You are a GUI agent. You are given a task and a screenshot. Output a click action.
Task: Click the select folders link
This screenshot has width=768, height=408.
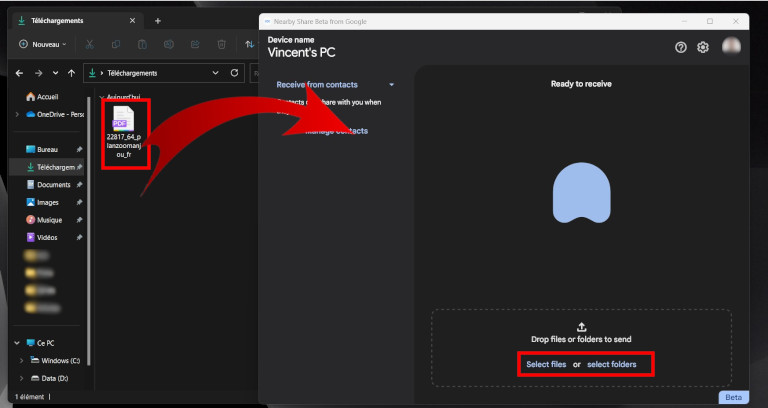[611, 364]
